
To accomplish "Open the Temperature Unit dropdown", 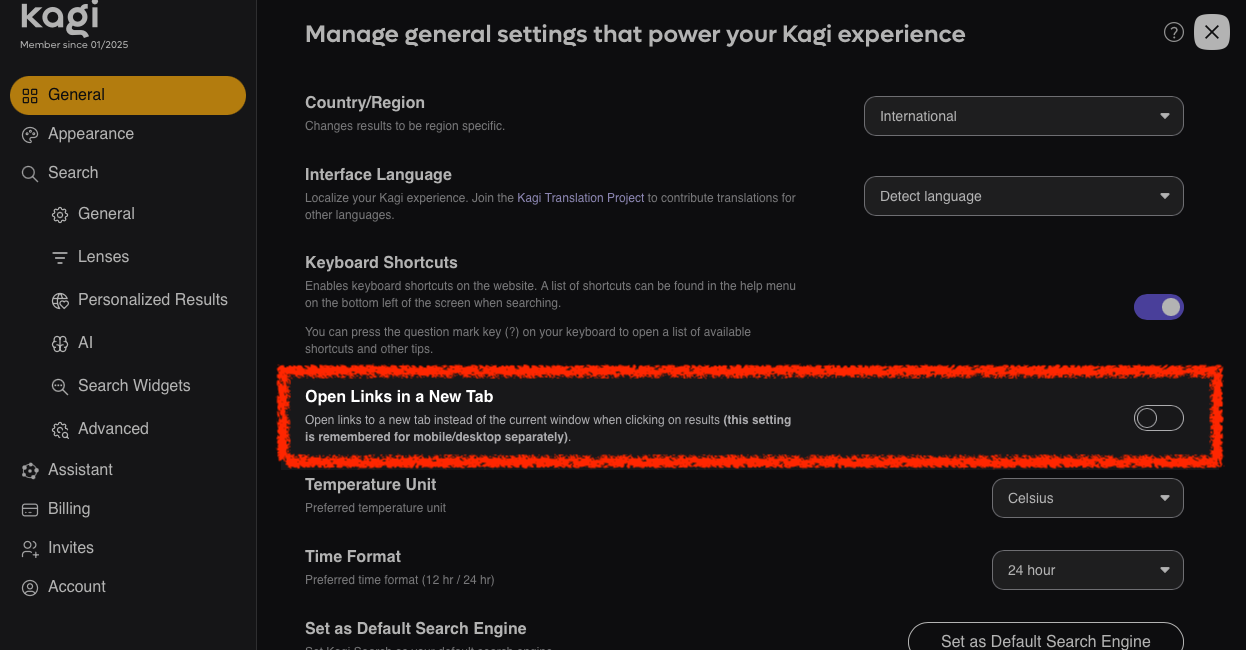I will [1087, 498].
